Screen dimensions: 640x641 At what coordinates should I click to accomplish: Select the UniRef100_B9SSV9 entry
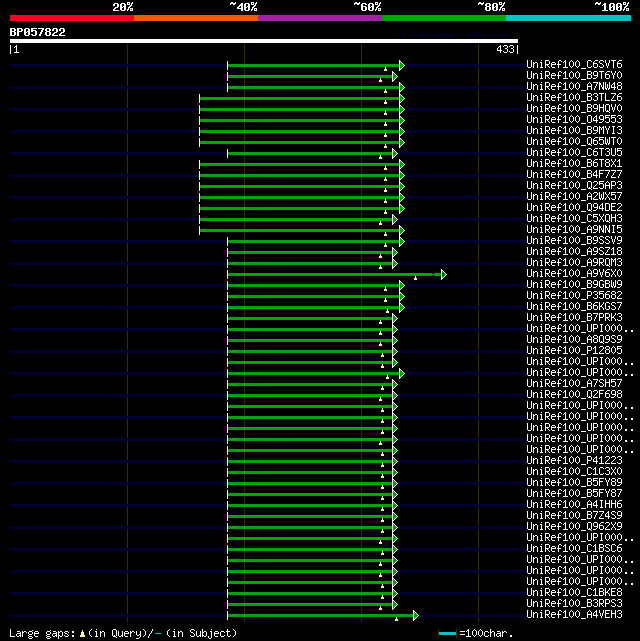click(x=574, y=241)
